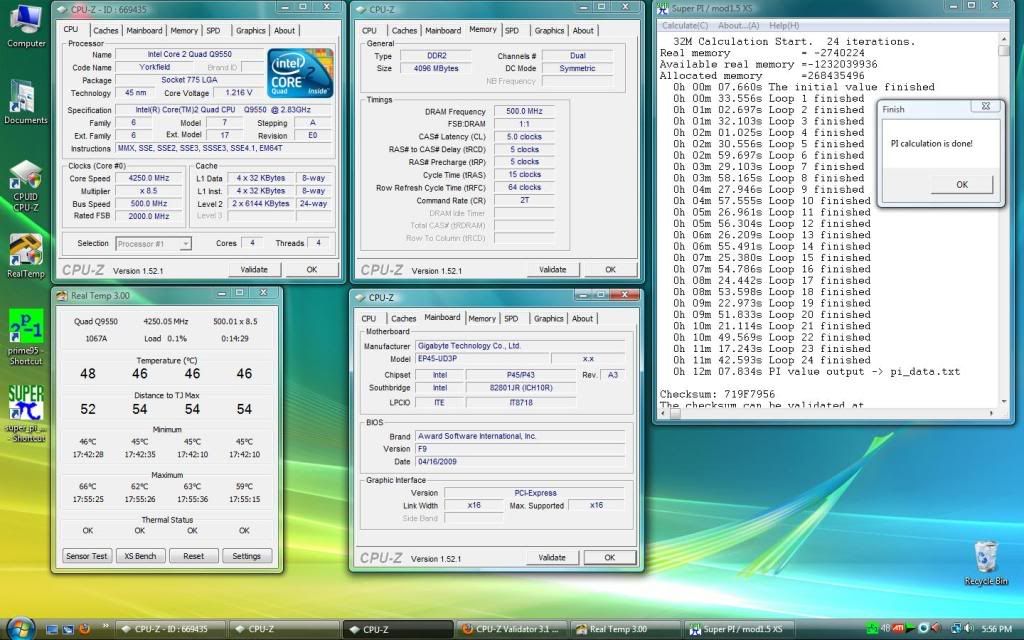Click the network icon in the system tray
The image size is (1024, 640).
pos(955,629)
